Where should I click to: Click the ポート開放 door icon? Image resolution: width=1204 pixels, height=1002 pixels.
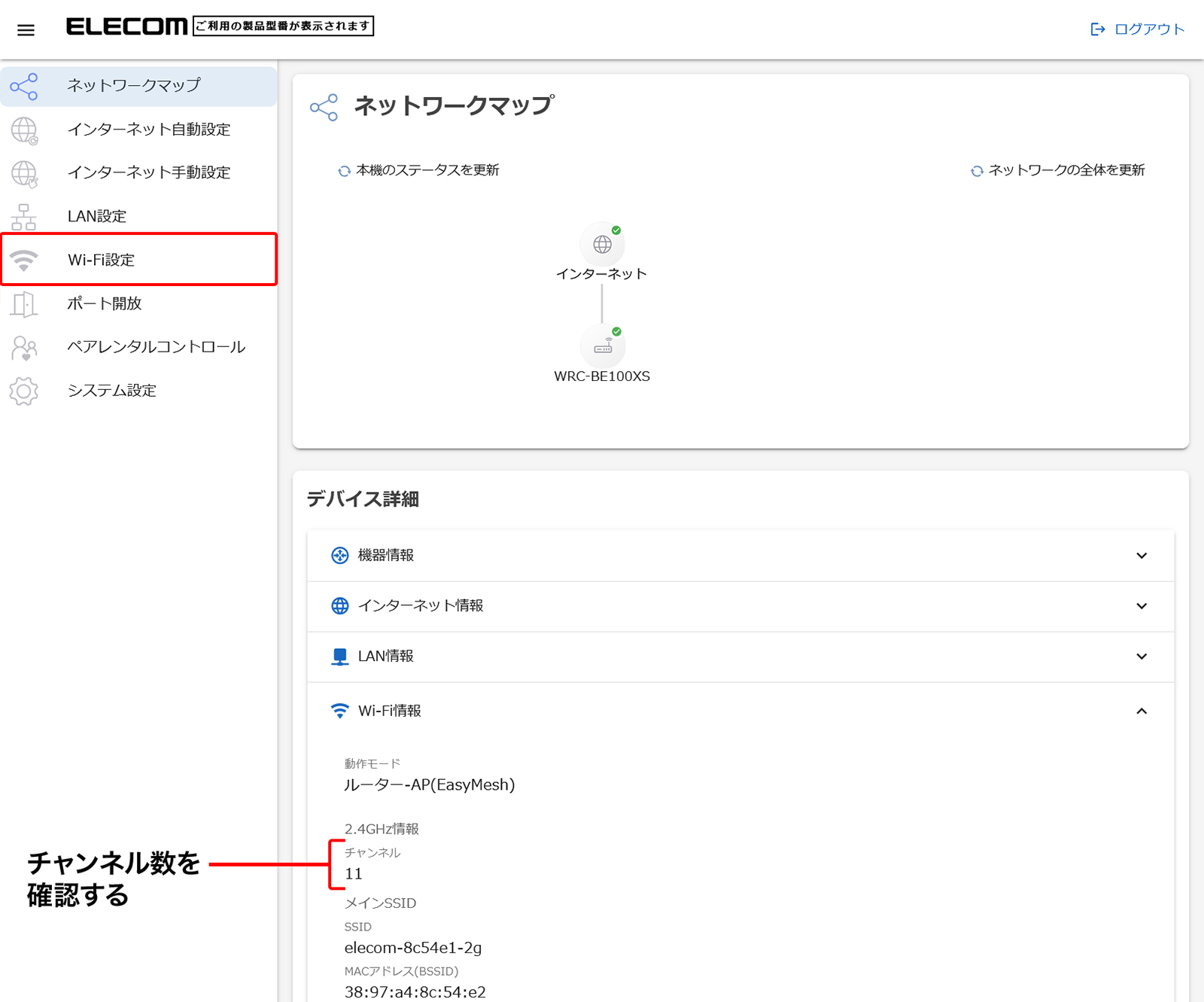24,304
